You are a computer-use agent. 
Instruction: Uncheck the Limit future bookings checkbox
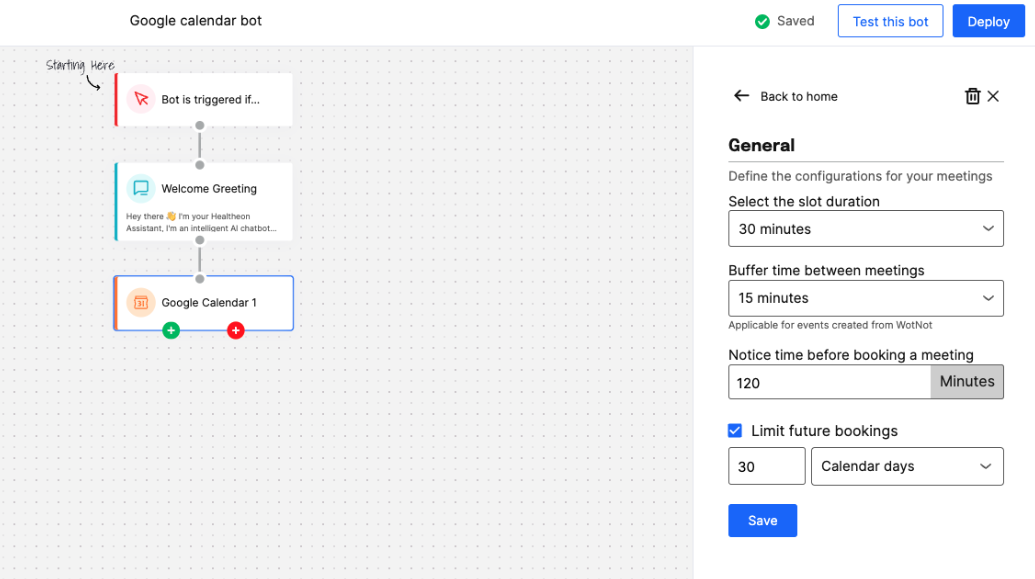(735, 430)
